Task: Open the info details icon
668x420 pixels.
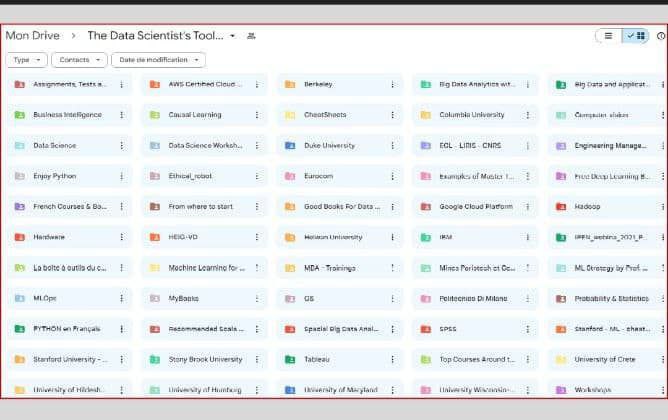Action: tap(661, 36)
